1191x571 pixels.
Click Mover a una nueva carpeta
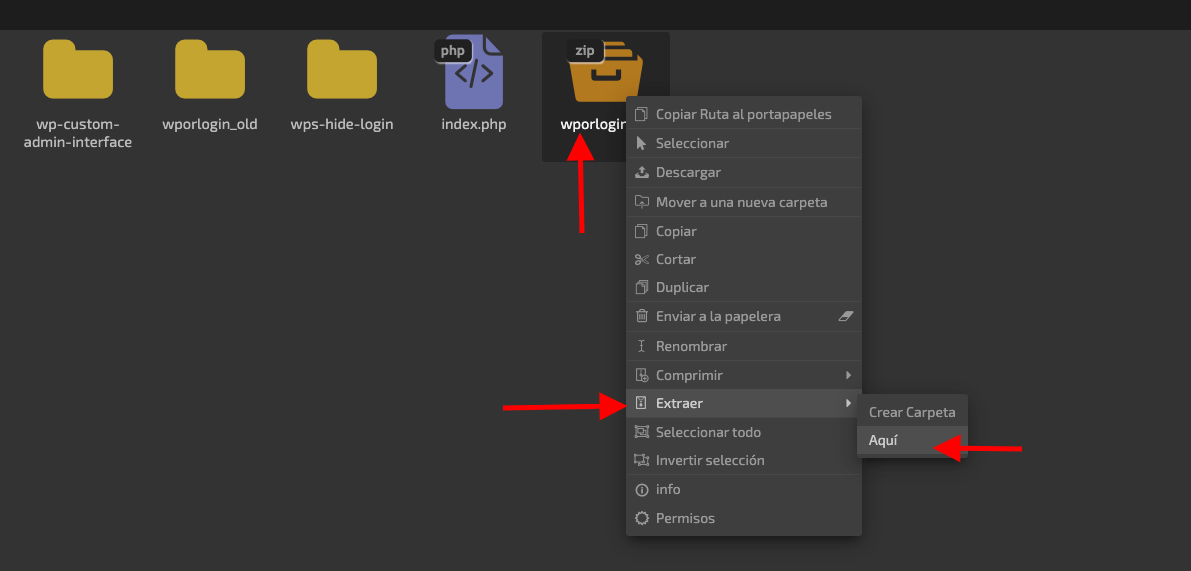[744, 202]
